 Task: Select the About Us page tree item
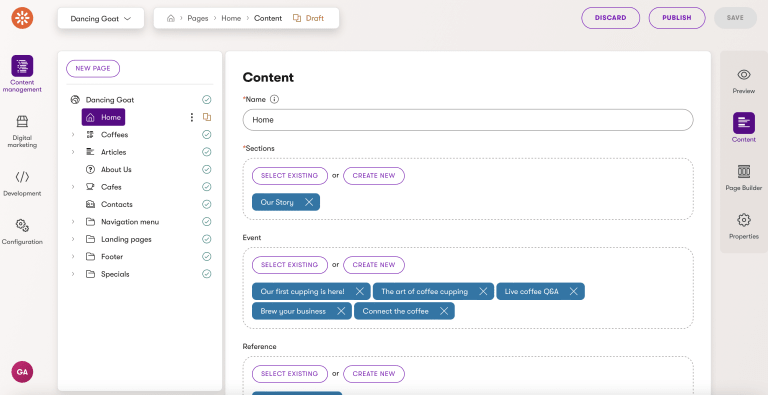116,170
